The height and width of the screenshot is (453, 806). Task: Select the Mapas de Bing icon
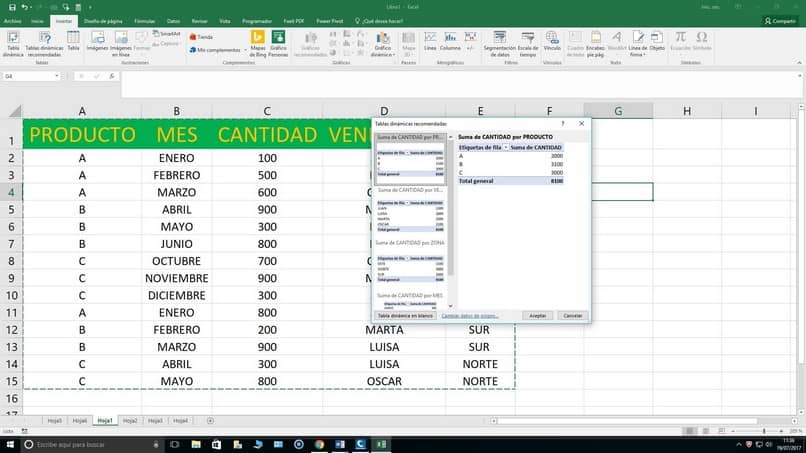(258, 43)
